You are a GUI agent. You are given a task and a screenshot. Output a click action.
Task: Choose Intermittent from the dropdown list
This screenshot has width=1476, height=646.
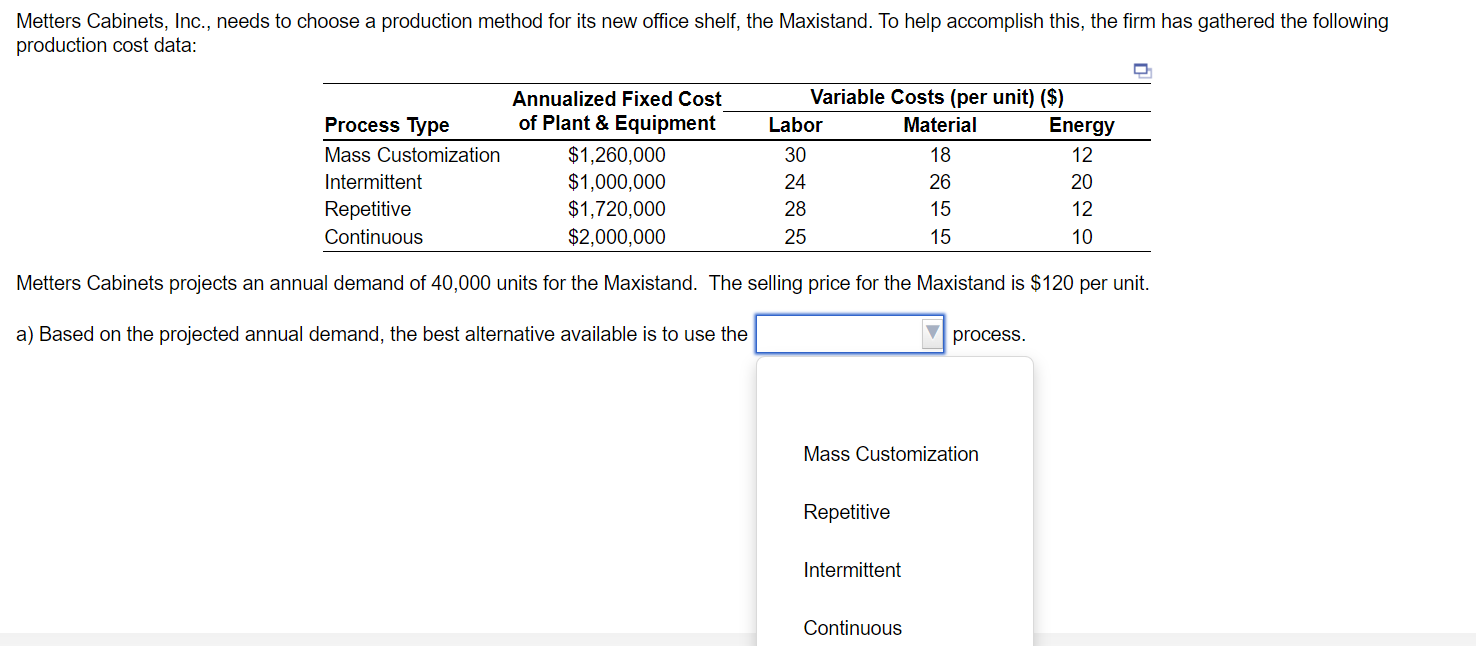(x=852, y=570)
